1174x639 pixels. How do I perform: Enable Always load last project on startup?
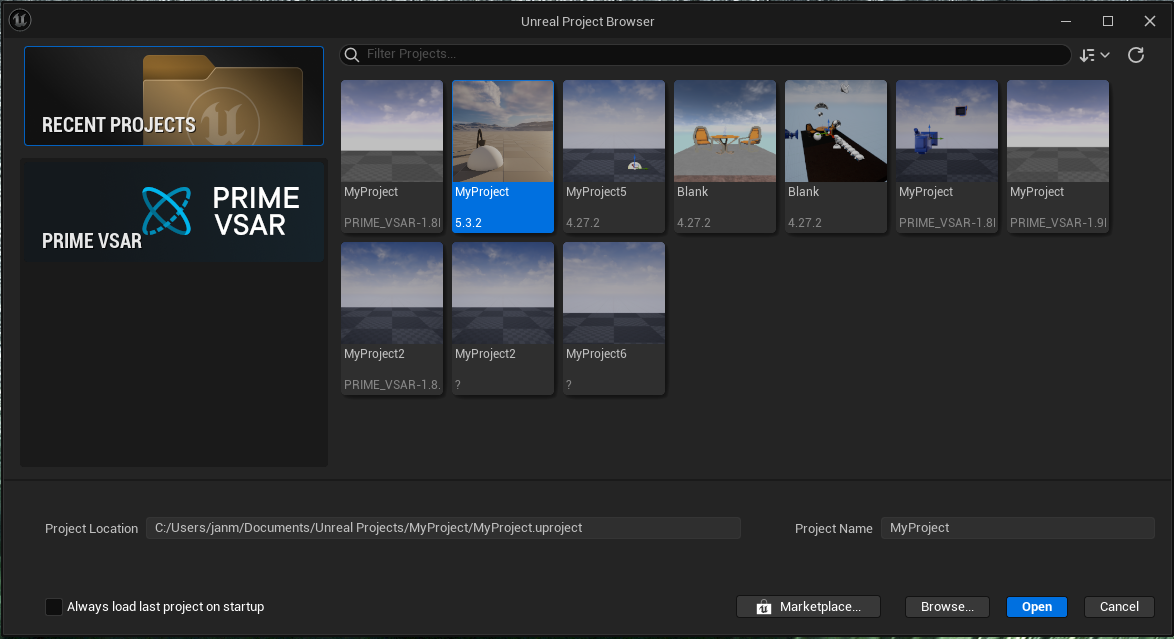pyautogui.click(x=54, y=607)
